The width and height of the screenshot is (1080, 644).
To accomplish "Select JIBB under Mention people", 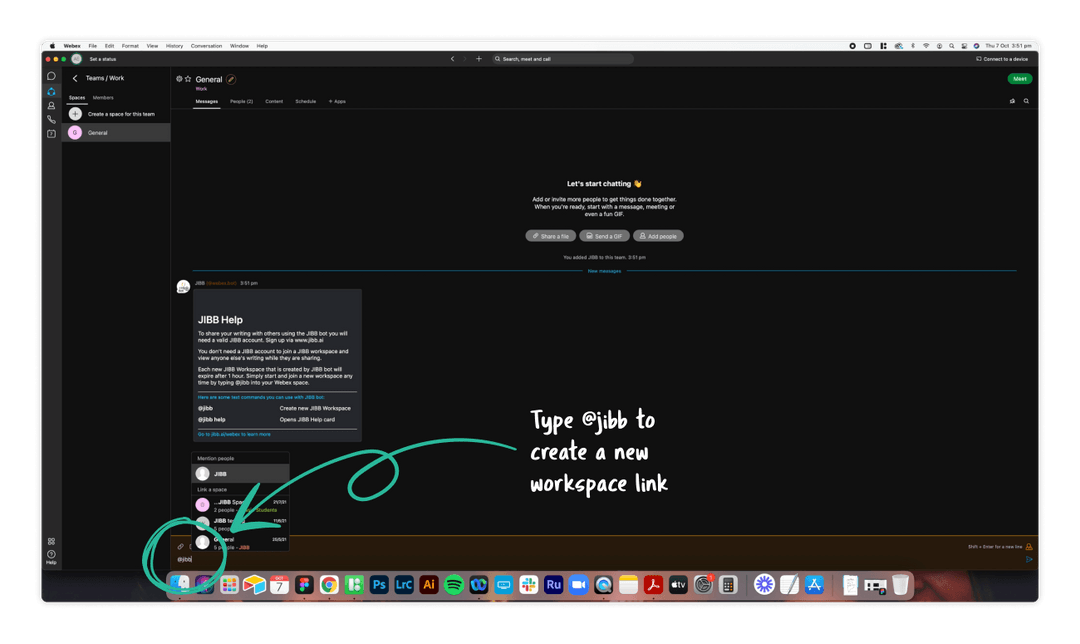I will coord(240,474).
